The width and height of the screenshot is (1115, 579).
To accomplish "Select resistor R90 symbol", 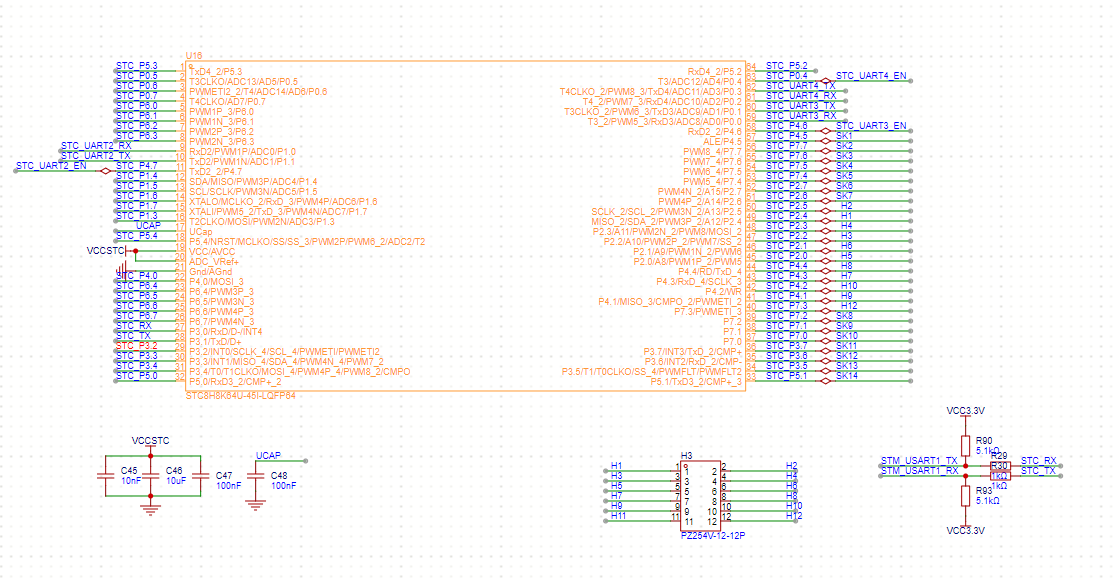I will click(965, 444).
